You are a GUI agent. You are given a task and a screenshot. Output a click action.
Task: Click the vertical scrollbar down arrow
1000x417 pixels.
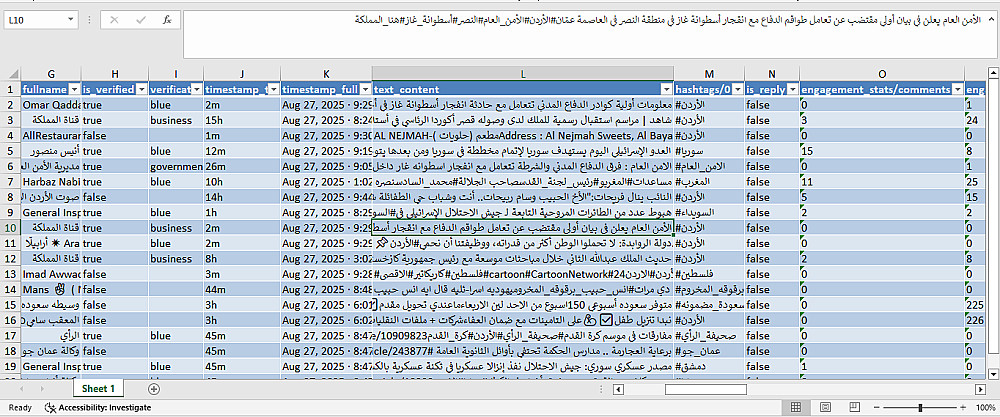(x=993, y=373)
